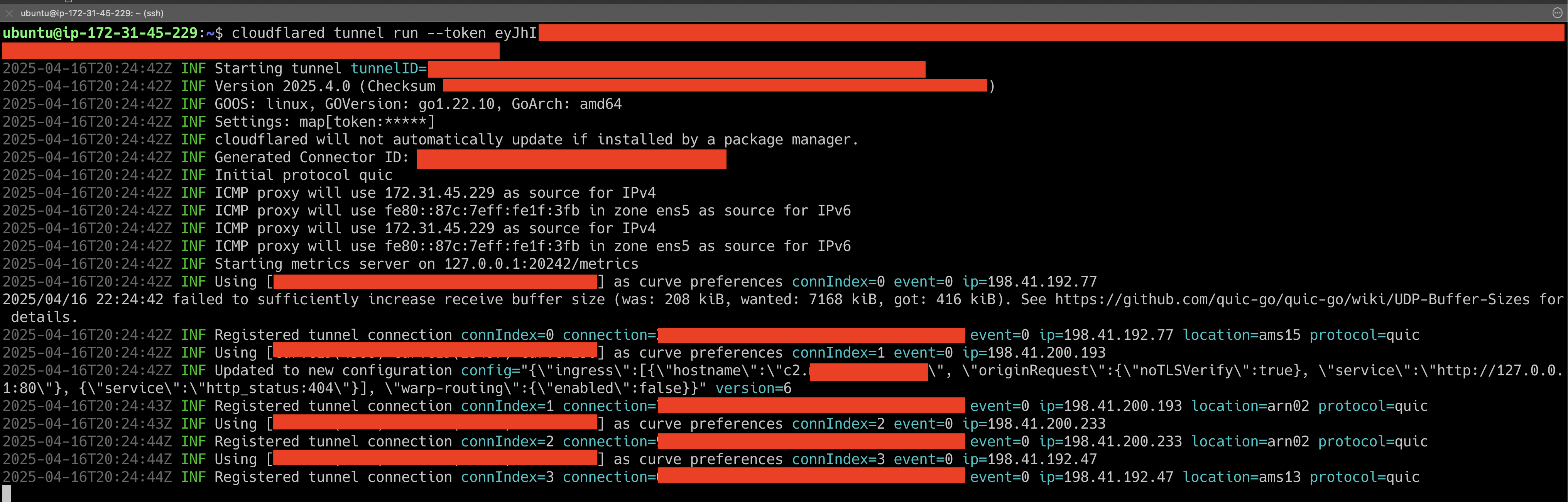Click the Initial protocol quic line
The height and width of the screenshot is (502, 1568).
tap(304, 175)
